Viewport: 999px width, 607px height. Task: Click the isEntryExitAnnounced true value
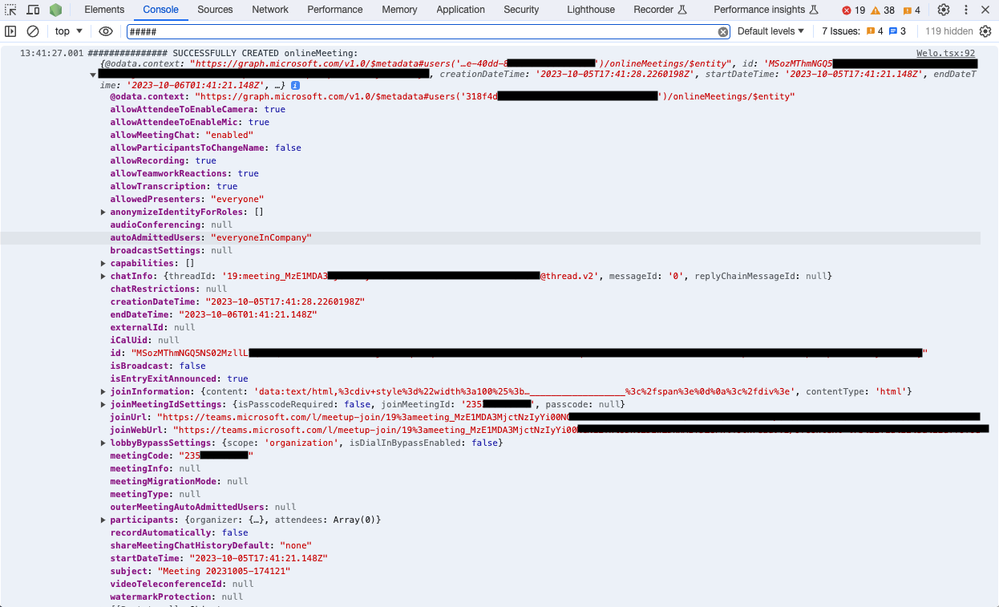(x=238, y=379)
